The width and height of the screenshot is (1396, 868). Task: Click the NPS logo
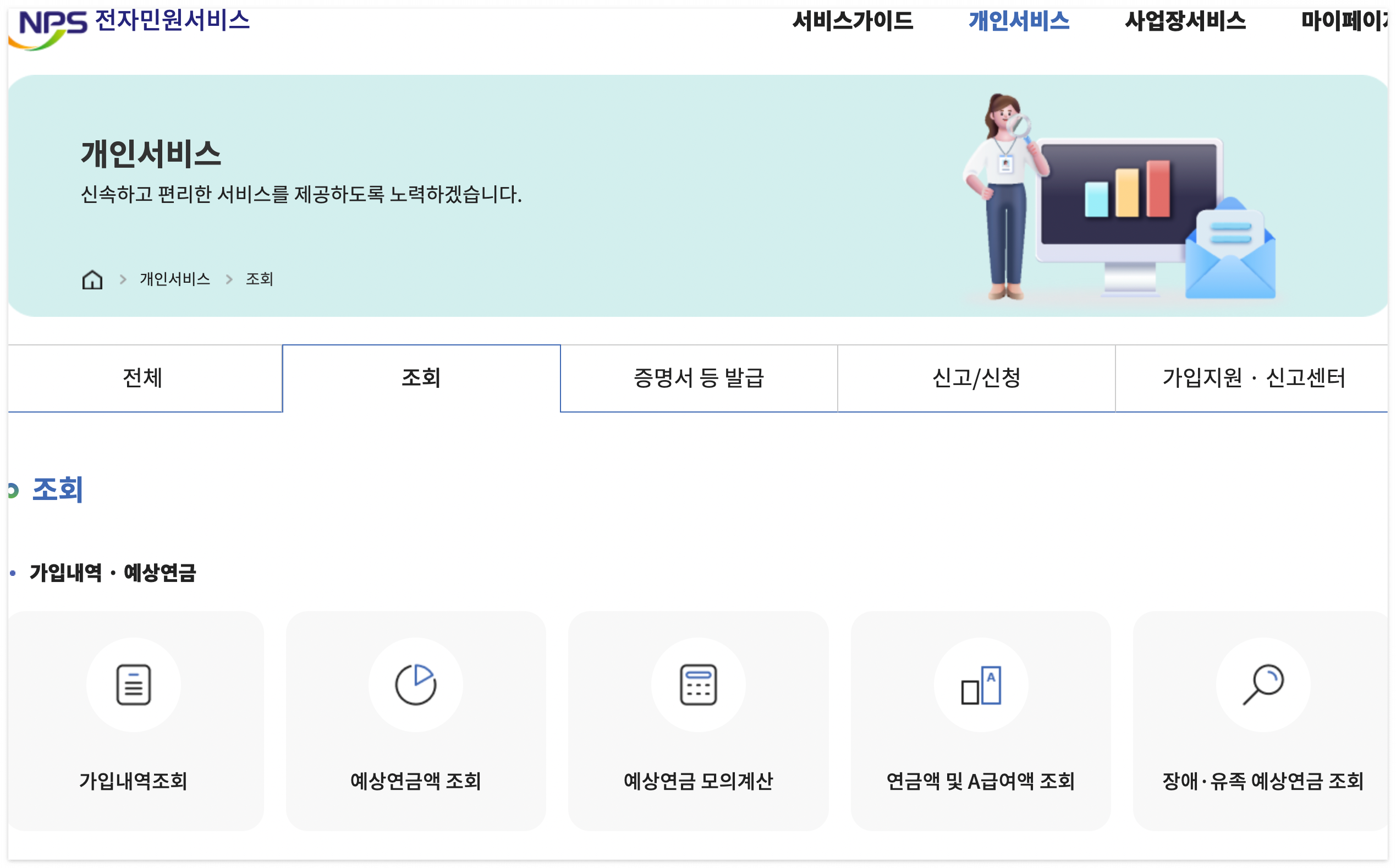(x=52, y=28)
